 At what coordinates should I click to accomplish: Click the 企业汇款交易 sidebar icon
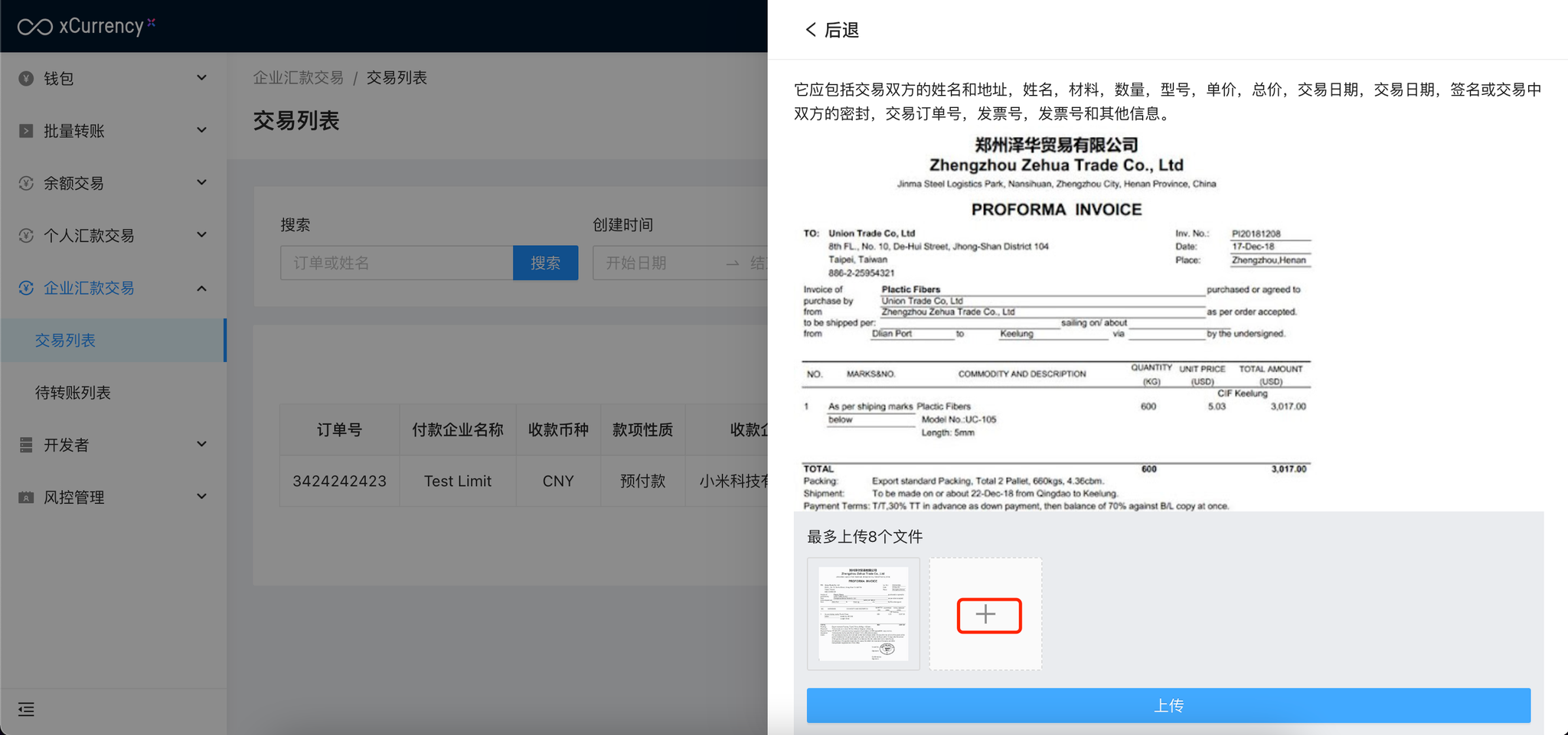click(x=26, y=288)
